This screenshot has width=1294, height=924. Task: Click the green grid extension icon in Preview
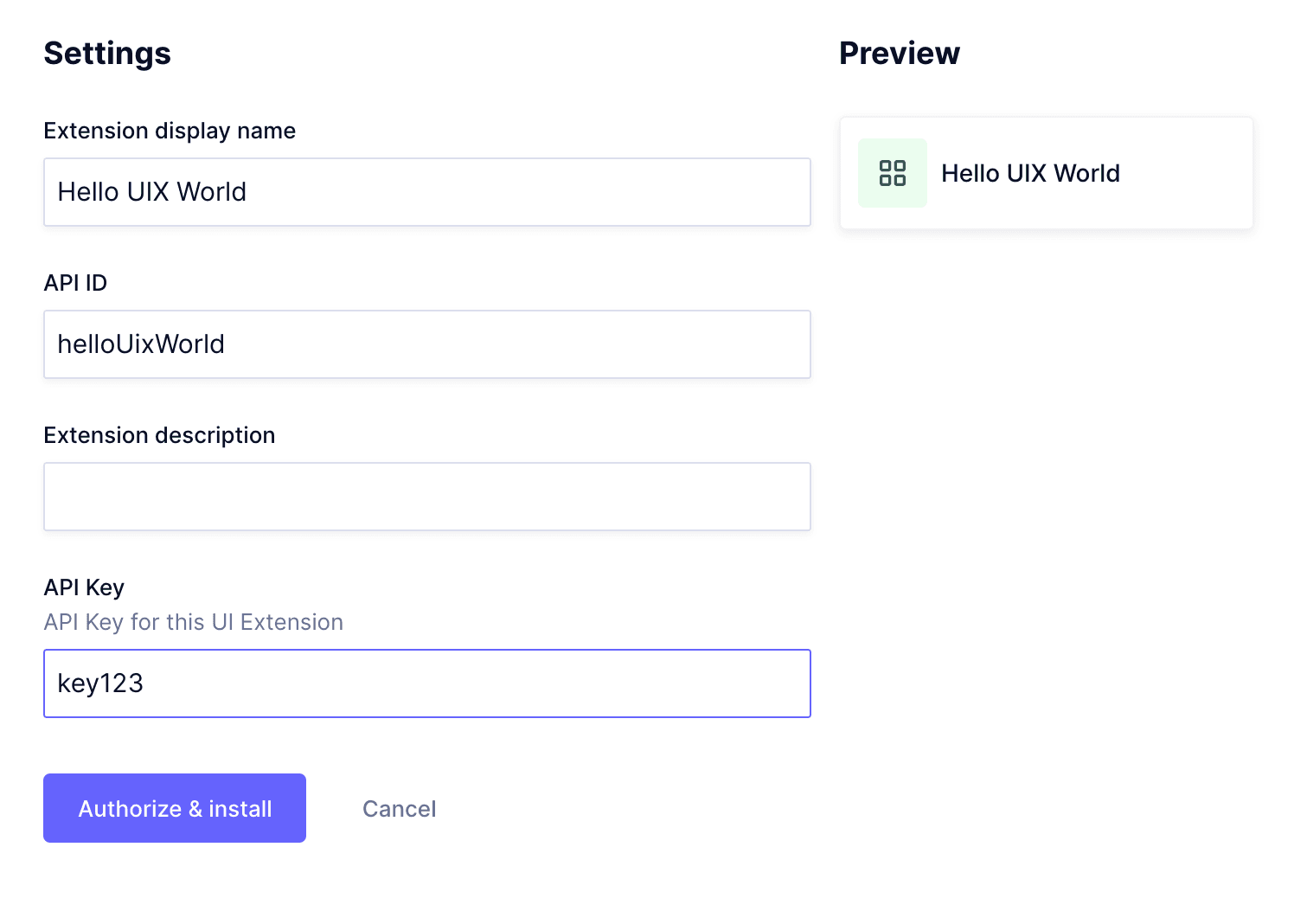[x=892, y=173]
